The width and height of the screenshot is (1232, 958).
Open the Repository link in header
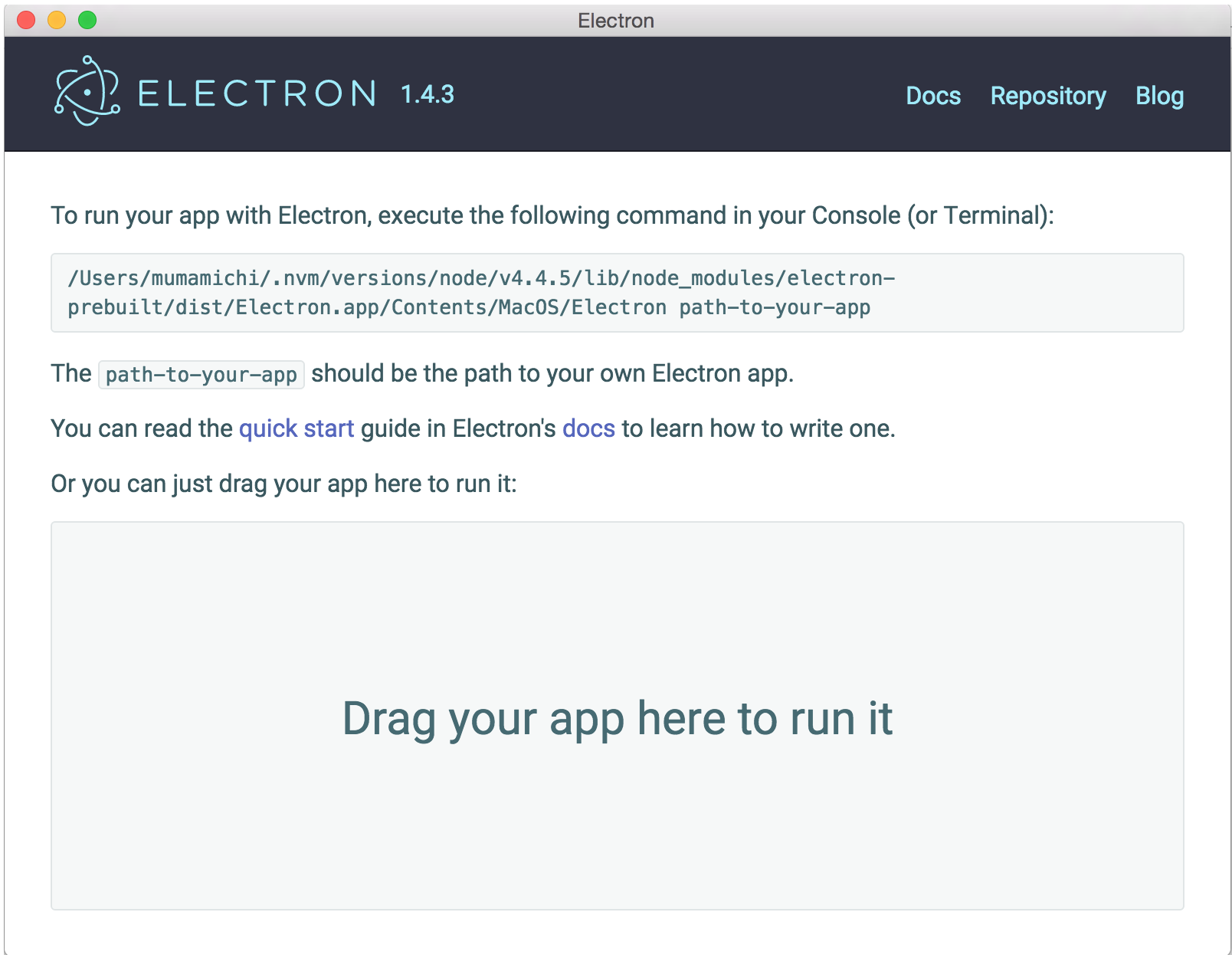tap(1047, 97)
